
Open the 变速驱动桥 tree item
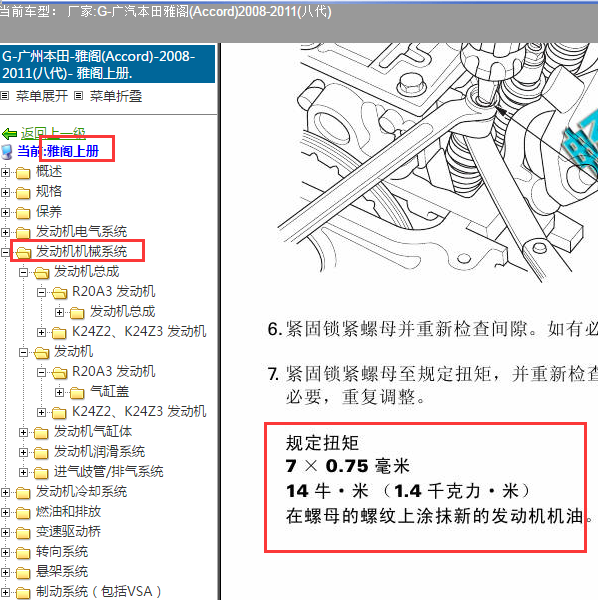point(68,531)
